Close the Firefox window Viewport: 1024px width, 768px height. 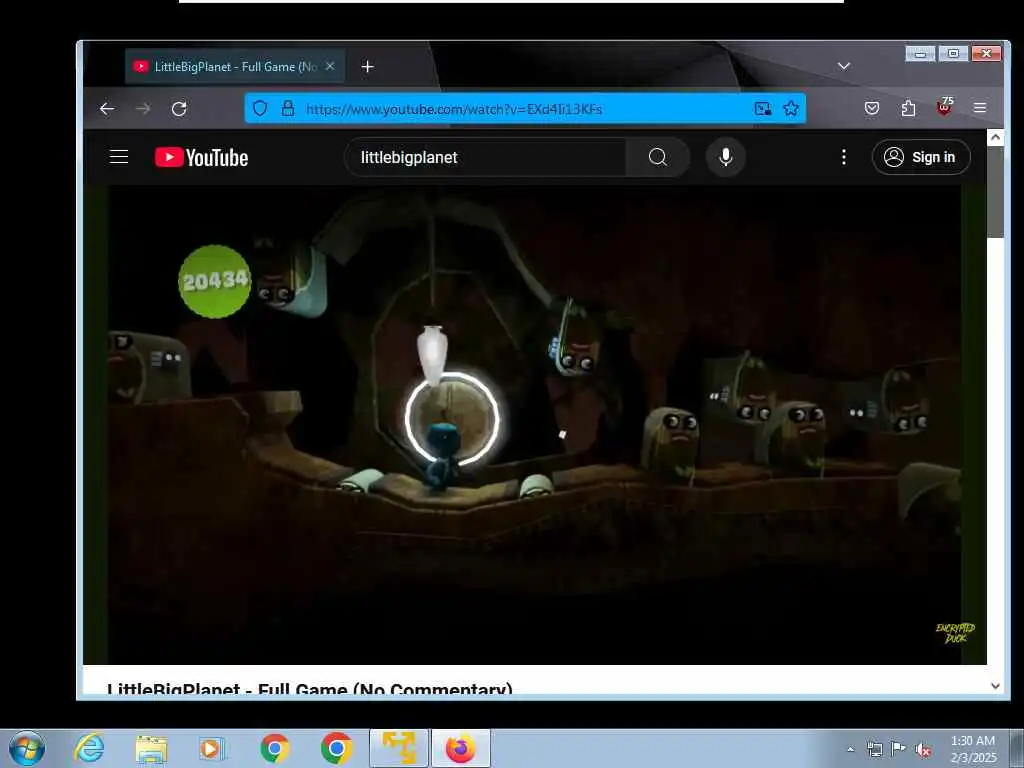(x=986, y=54)
